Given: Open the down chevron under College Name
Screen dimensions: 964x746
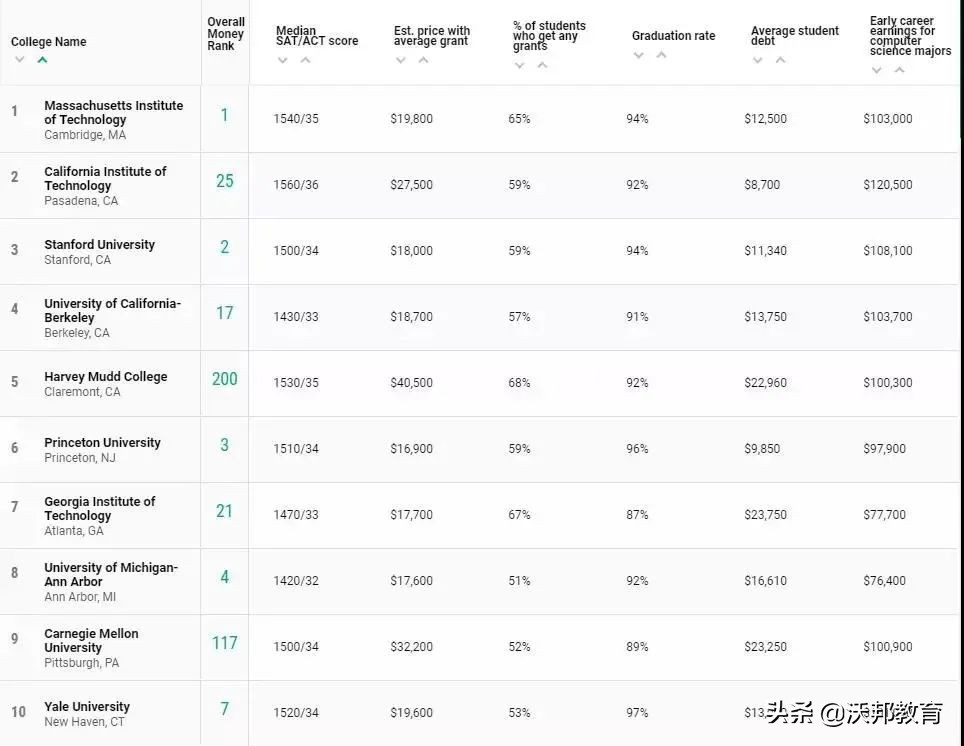Looking at the screenshot, I should pos(18,59).
